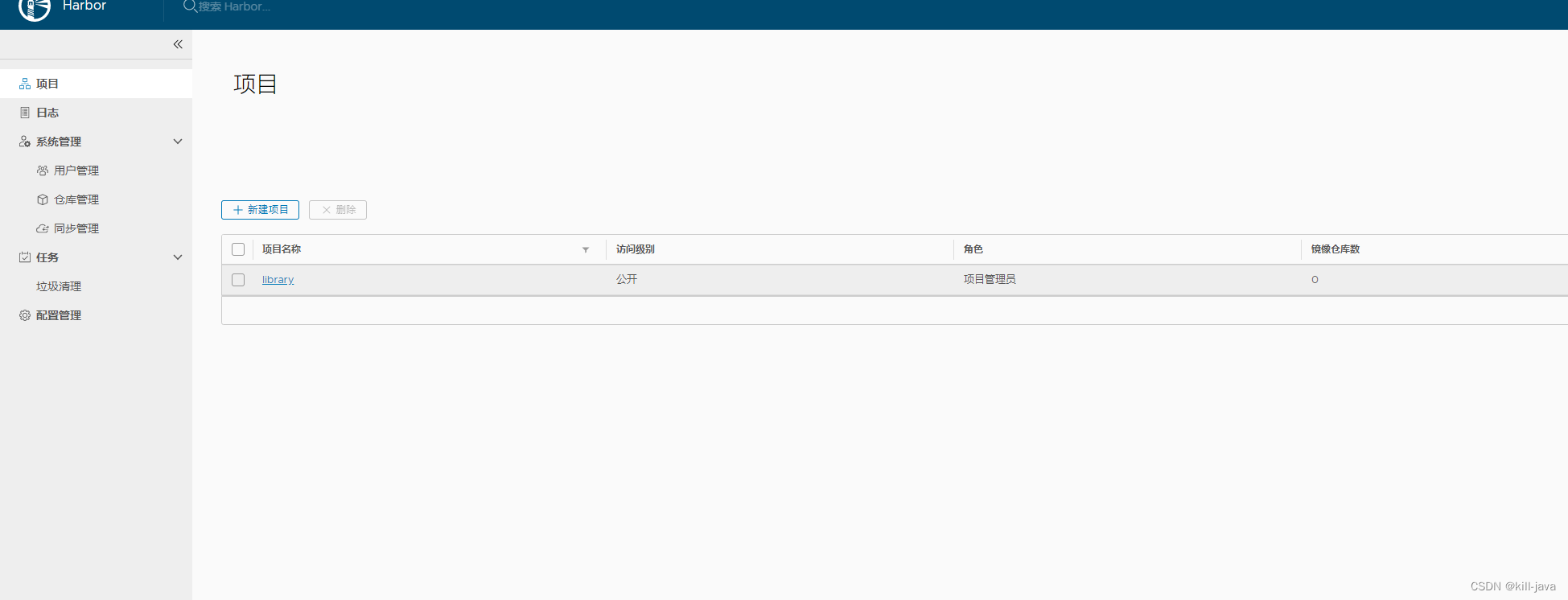This screenshot has height=600, width=1568.
Task: Click the 搜索 Harbor search field
Action: 233,6
